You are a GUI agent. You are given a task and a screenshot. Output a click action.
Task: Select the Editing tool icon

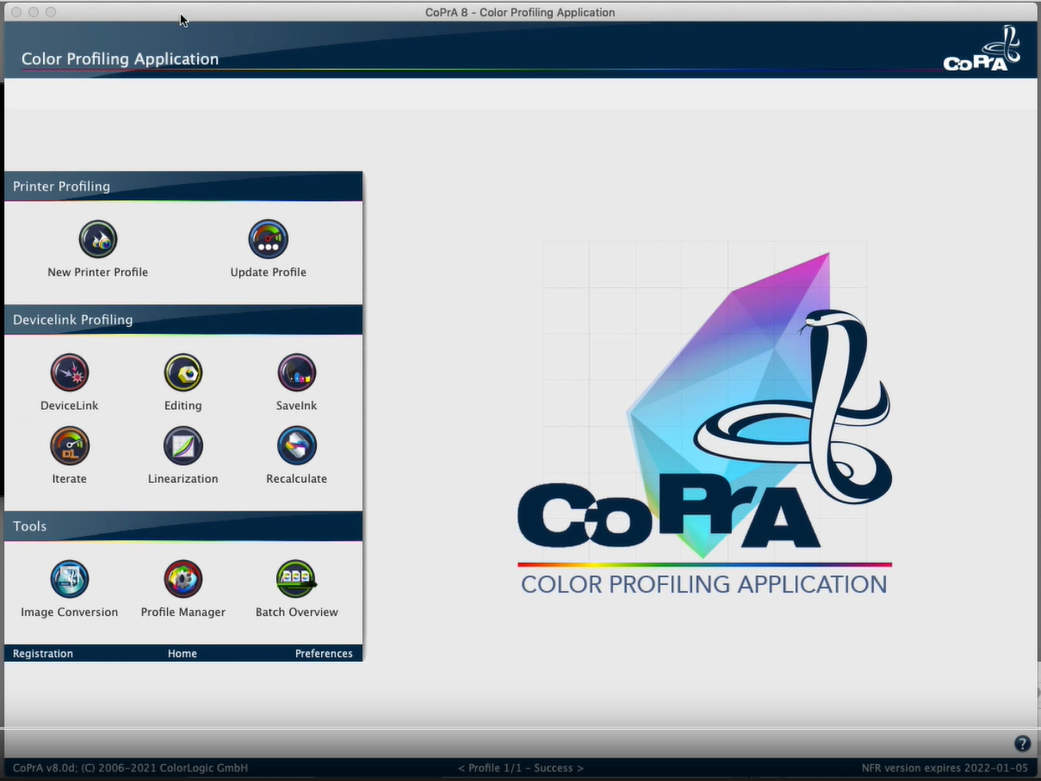point(183,373)
